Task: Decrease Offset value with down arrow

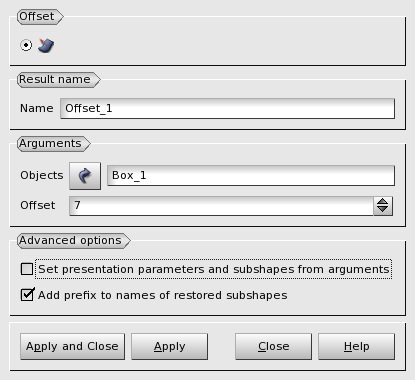Action: click(383, 210)
